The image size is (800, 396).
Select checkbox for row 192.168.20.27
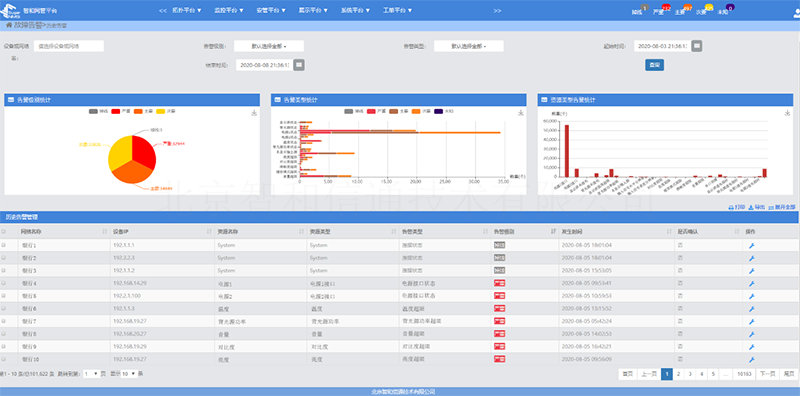coord(4,334)
